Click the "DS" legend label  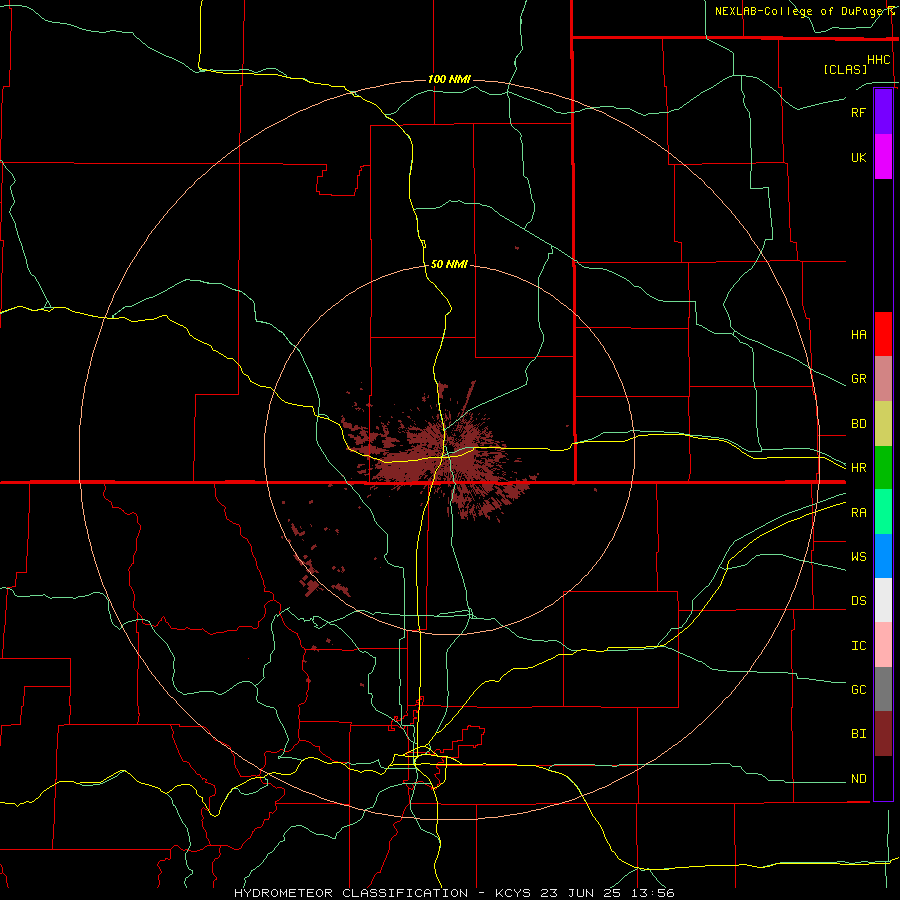pos(858,601)
